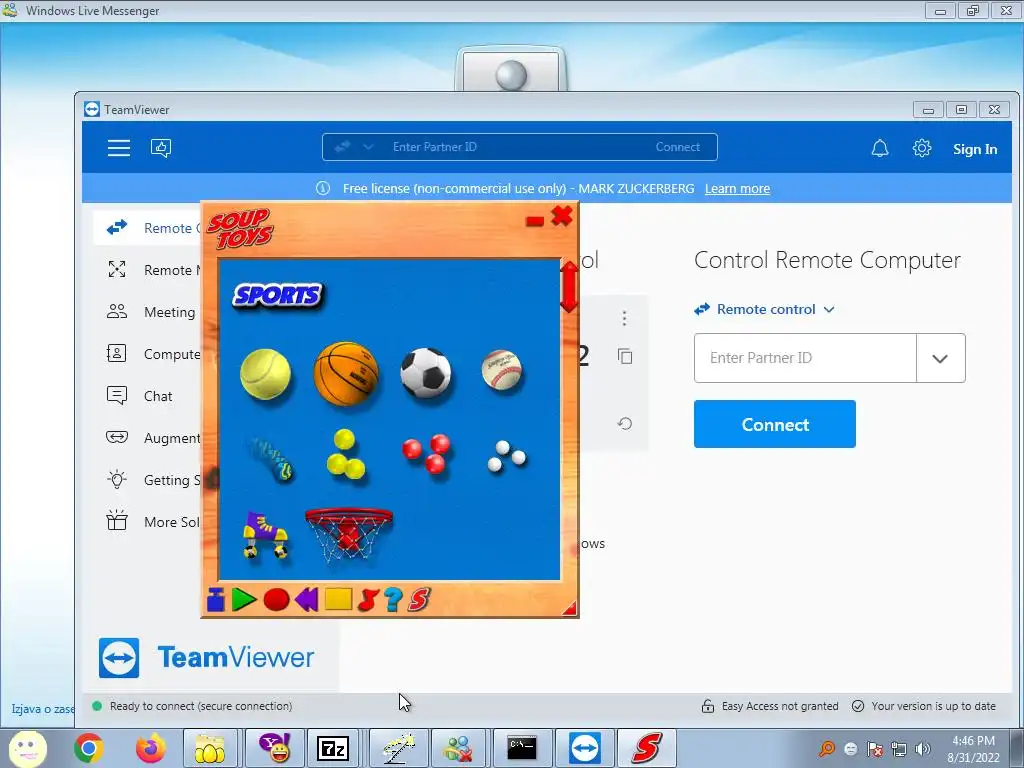Pick the blue striped tube toy
Screen dimensions: 1024x768
270,458
